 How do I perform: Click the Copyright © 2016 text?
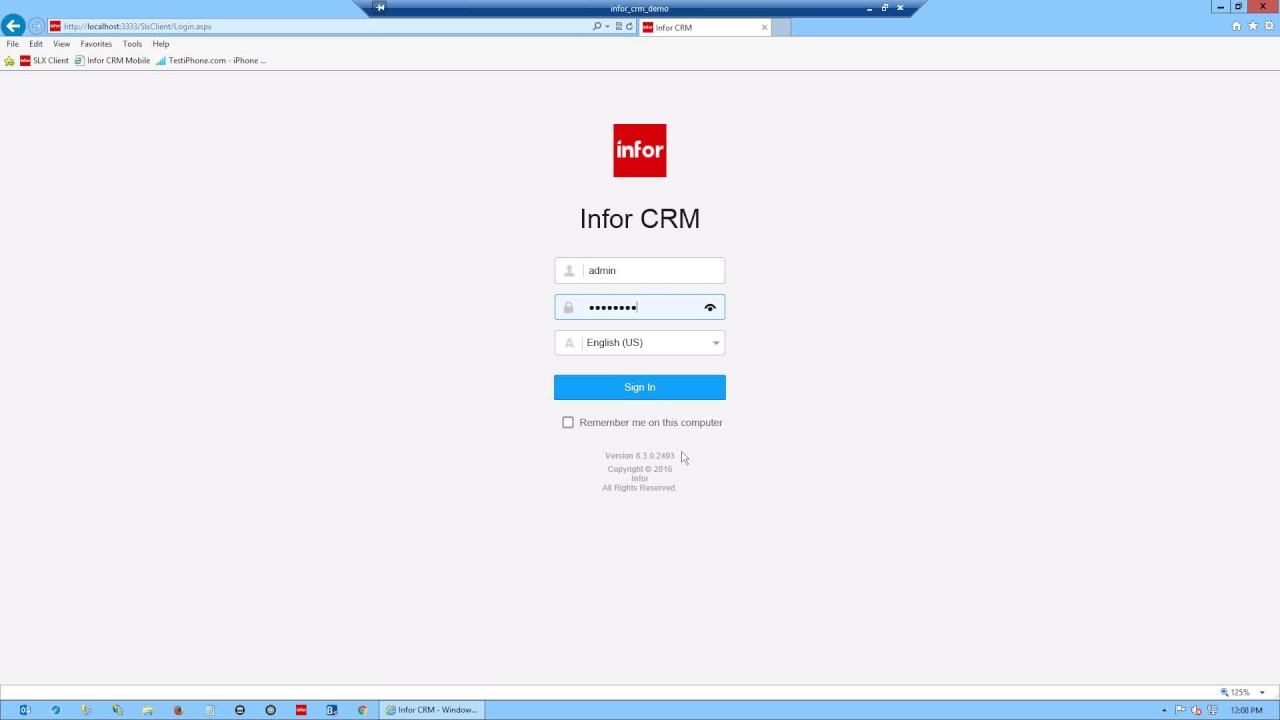click(x=640, y=469)
